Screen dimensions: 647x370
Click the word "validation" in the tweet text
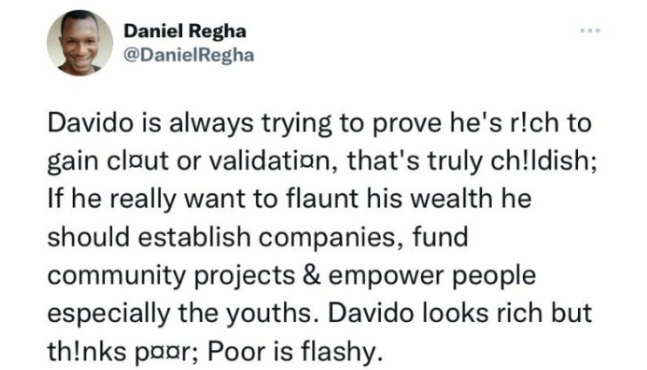(x=274, y=161)
